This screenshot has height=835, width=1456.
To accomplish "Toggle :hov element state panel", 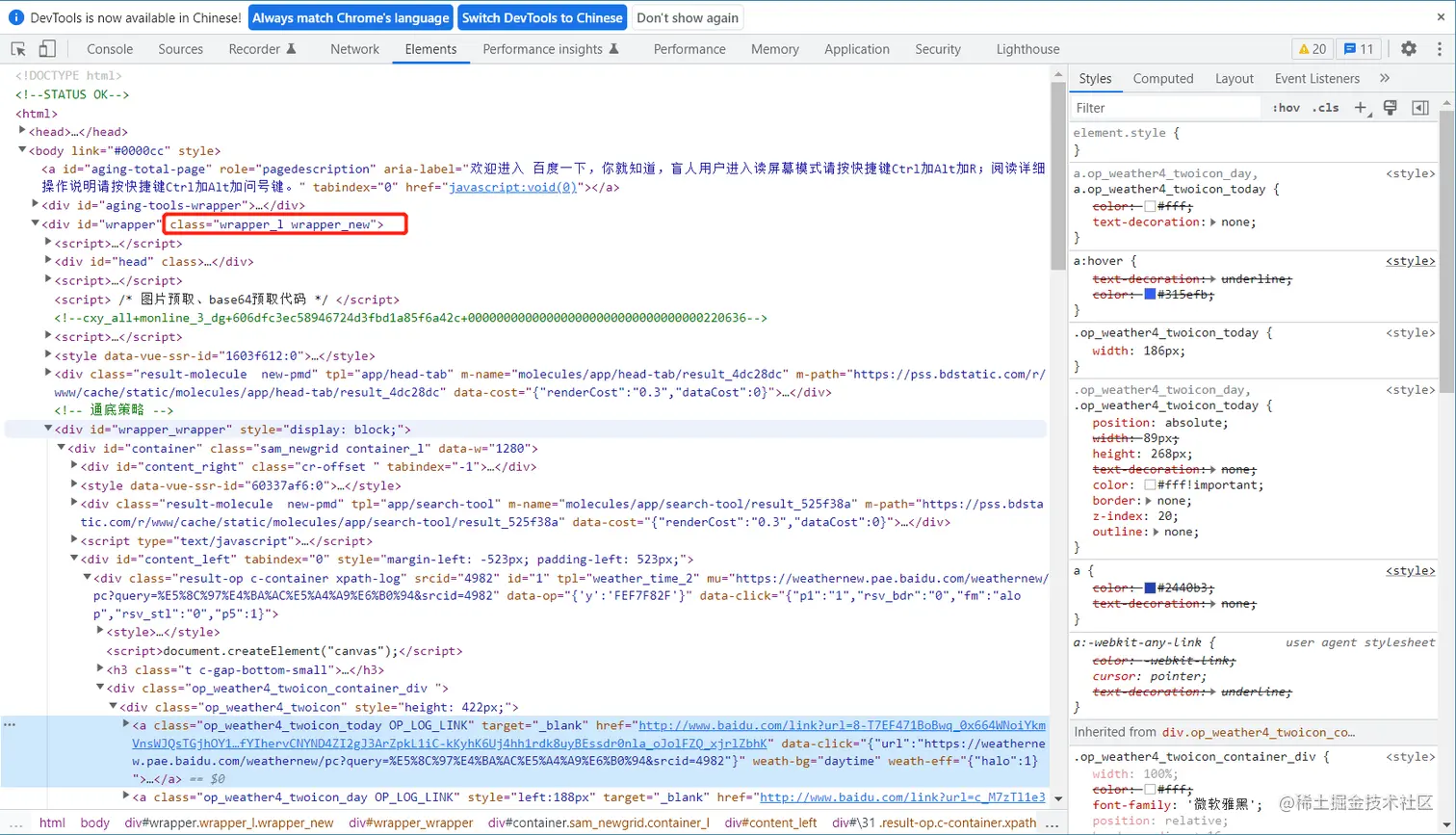I will click(x=1286, y=108).
